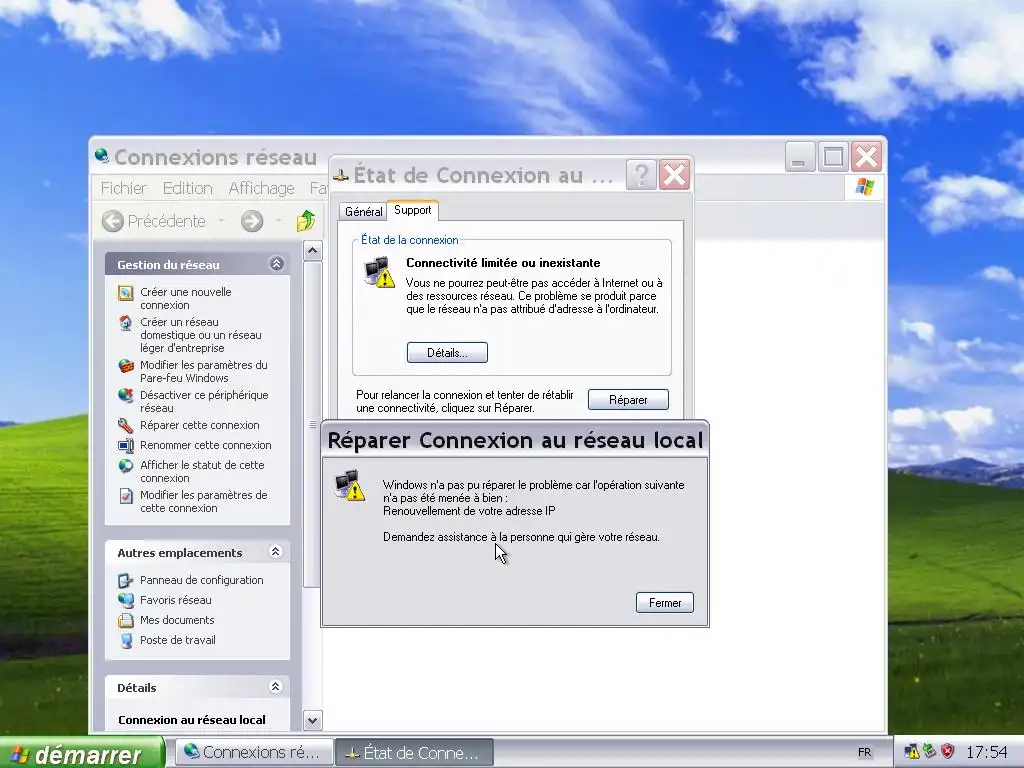
Task: Click the Connexions réseau window title icon
Action: (x=102, y=155)
